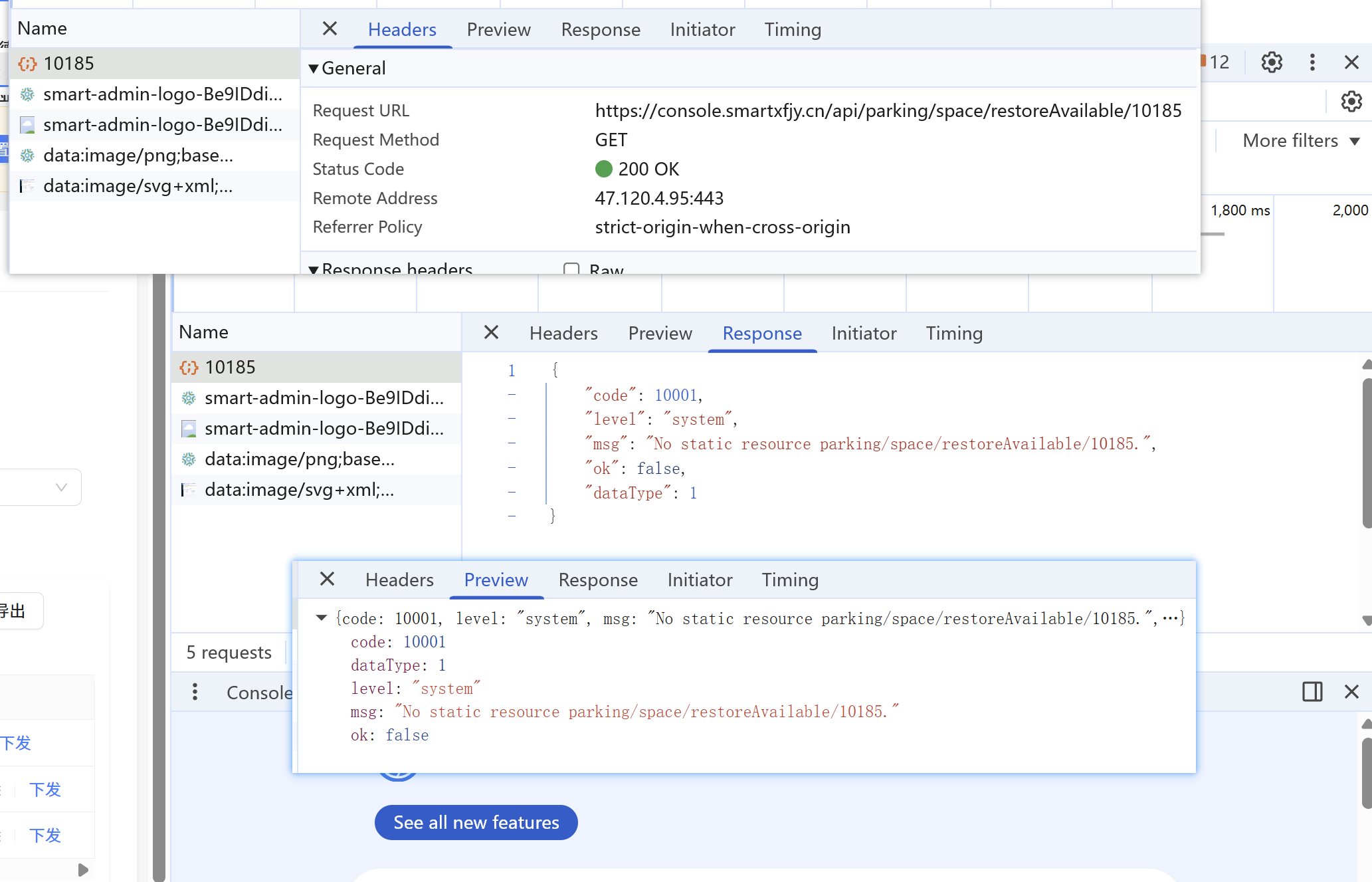Click the response pane vertical scrollbar
This screenshot has width=1372, height=882.
(1366, 452)
